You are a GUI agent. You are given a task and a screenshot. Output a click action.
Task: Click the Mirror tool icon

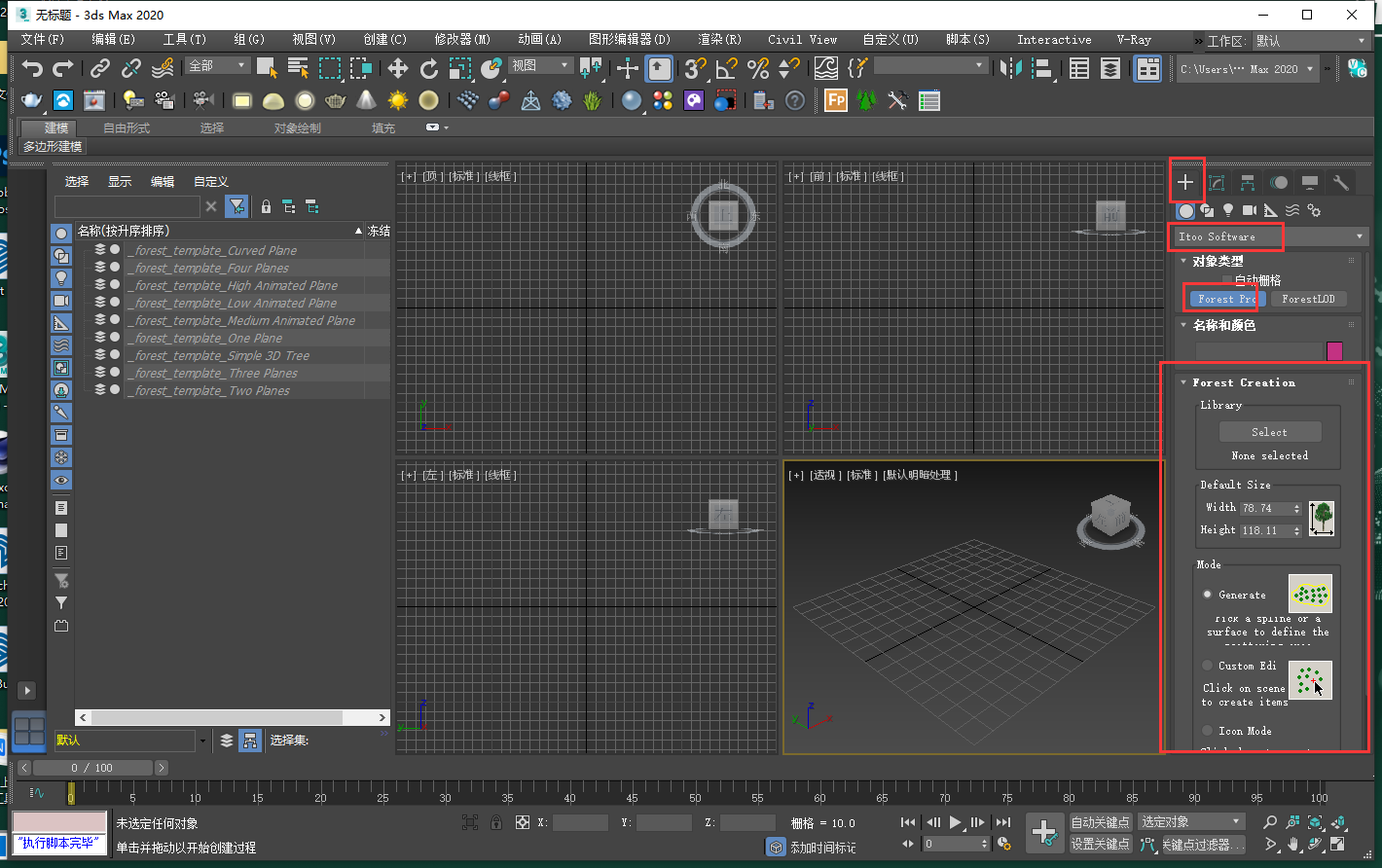coord(1011,68)
